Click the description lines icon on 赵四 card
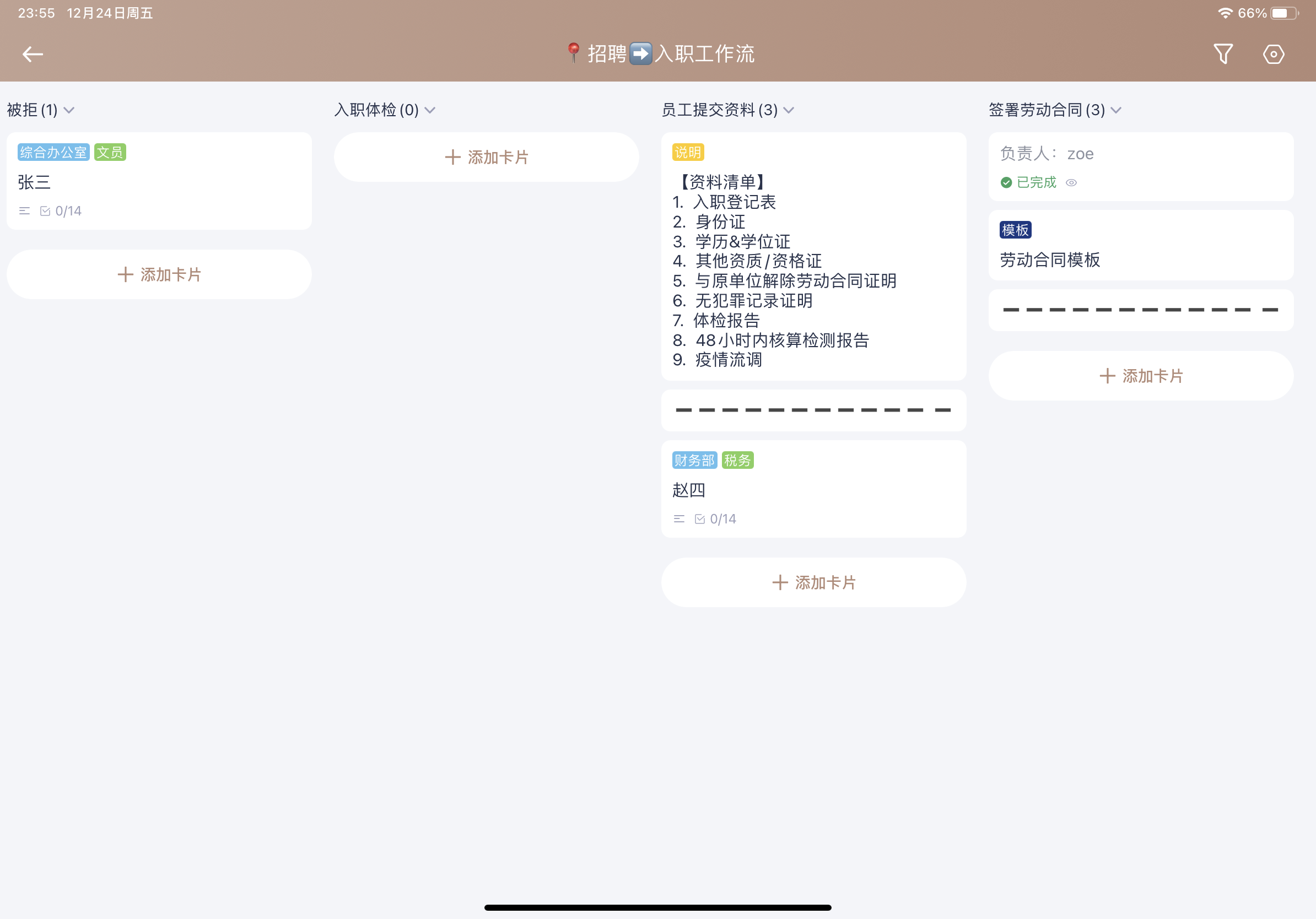Screen dimensions: 1316x919 coord(679,519)
